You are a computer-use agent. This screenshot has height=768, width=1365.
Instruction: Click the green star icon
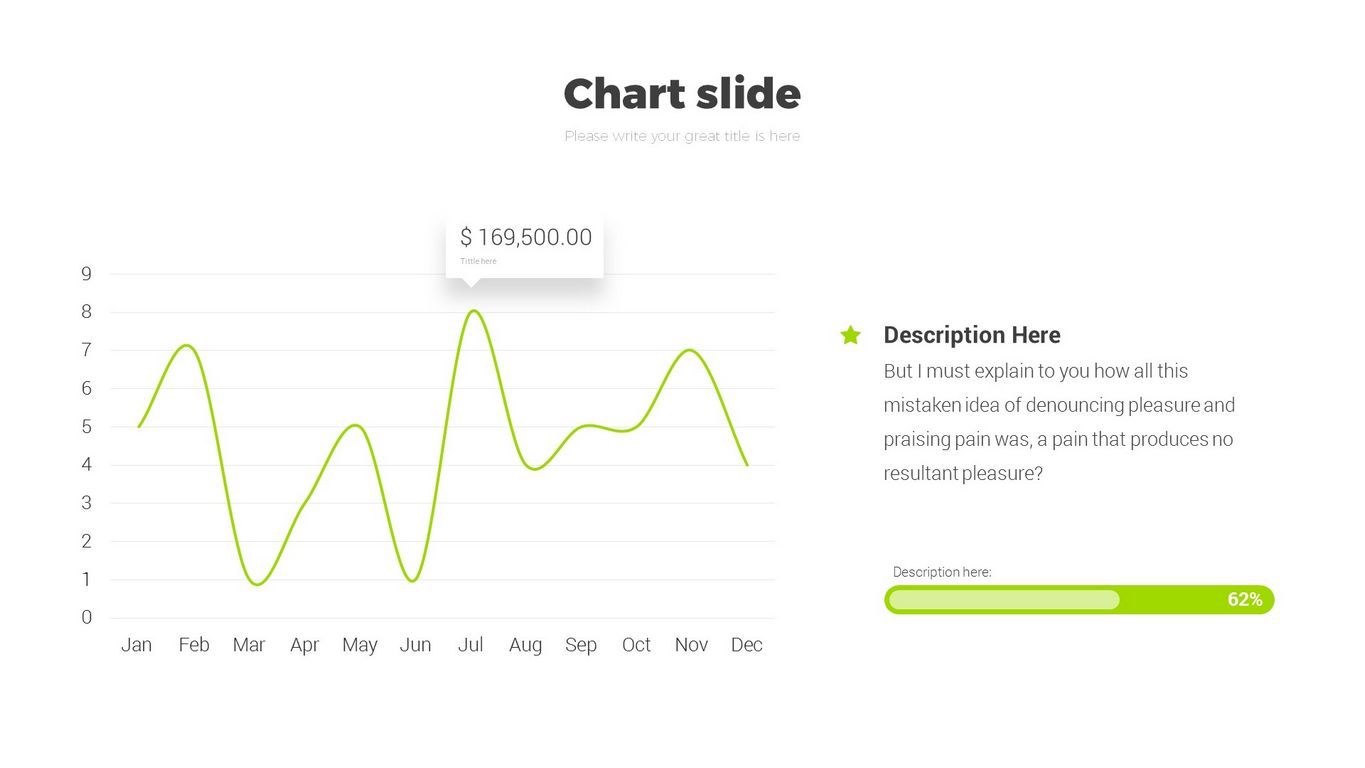[x=850, y=335]
